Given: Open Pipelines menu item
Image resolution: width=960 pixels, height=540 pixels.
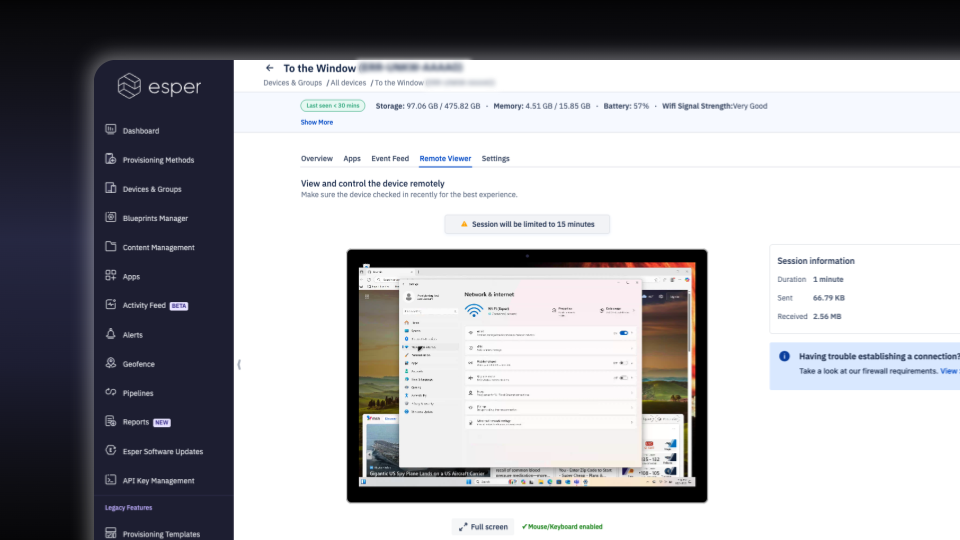Looking at the screenshot, I should (138, 393).
